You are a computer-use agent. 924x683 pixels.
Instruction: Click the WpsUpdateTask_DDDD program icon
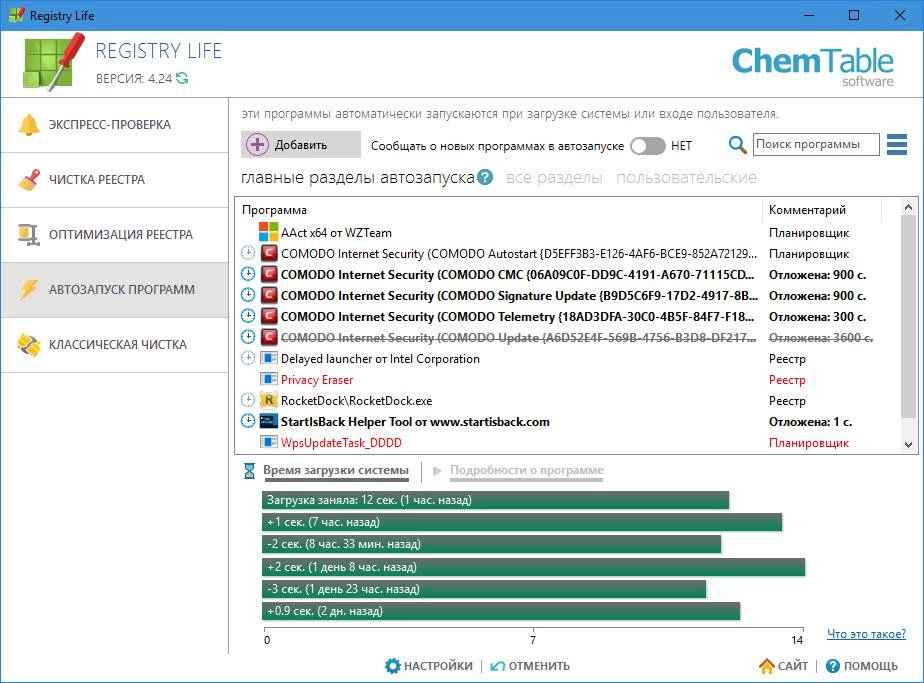pyautogui.click(x=269, y=442)
